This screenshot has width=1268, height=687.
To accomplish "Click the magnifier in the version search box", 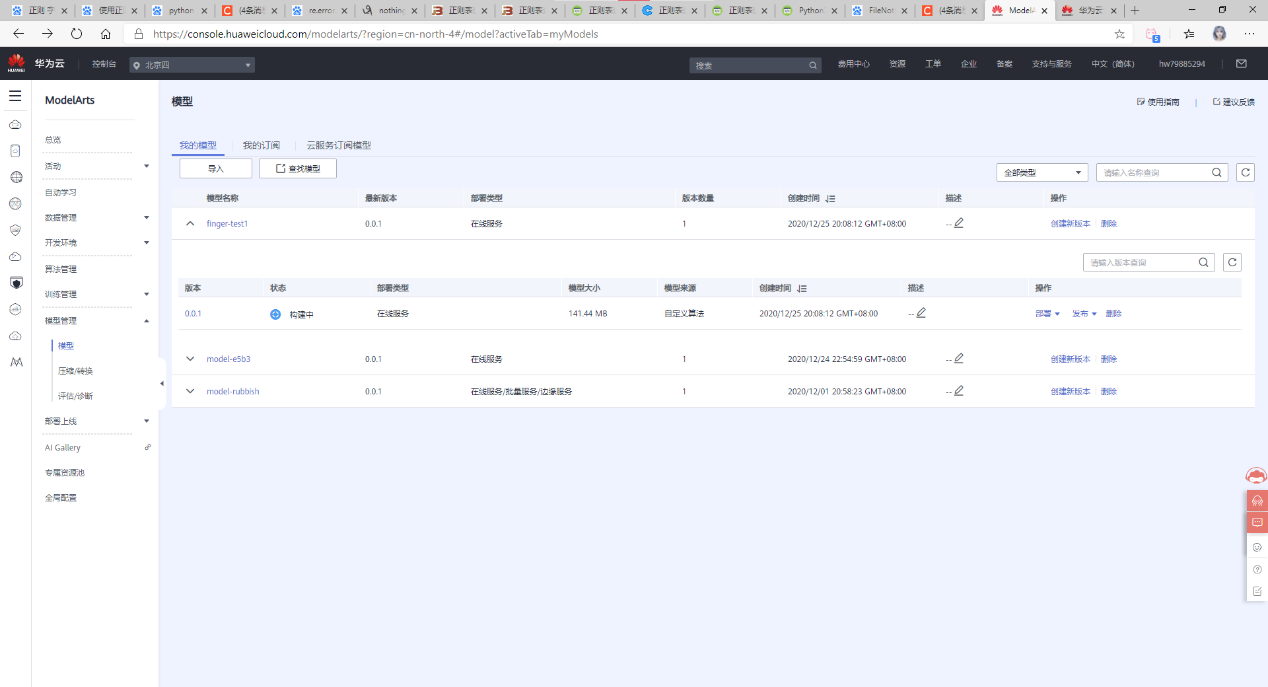I will pos(1204,262).
